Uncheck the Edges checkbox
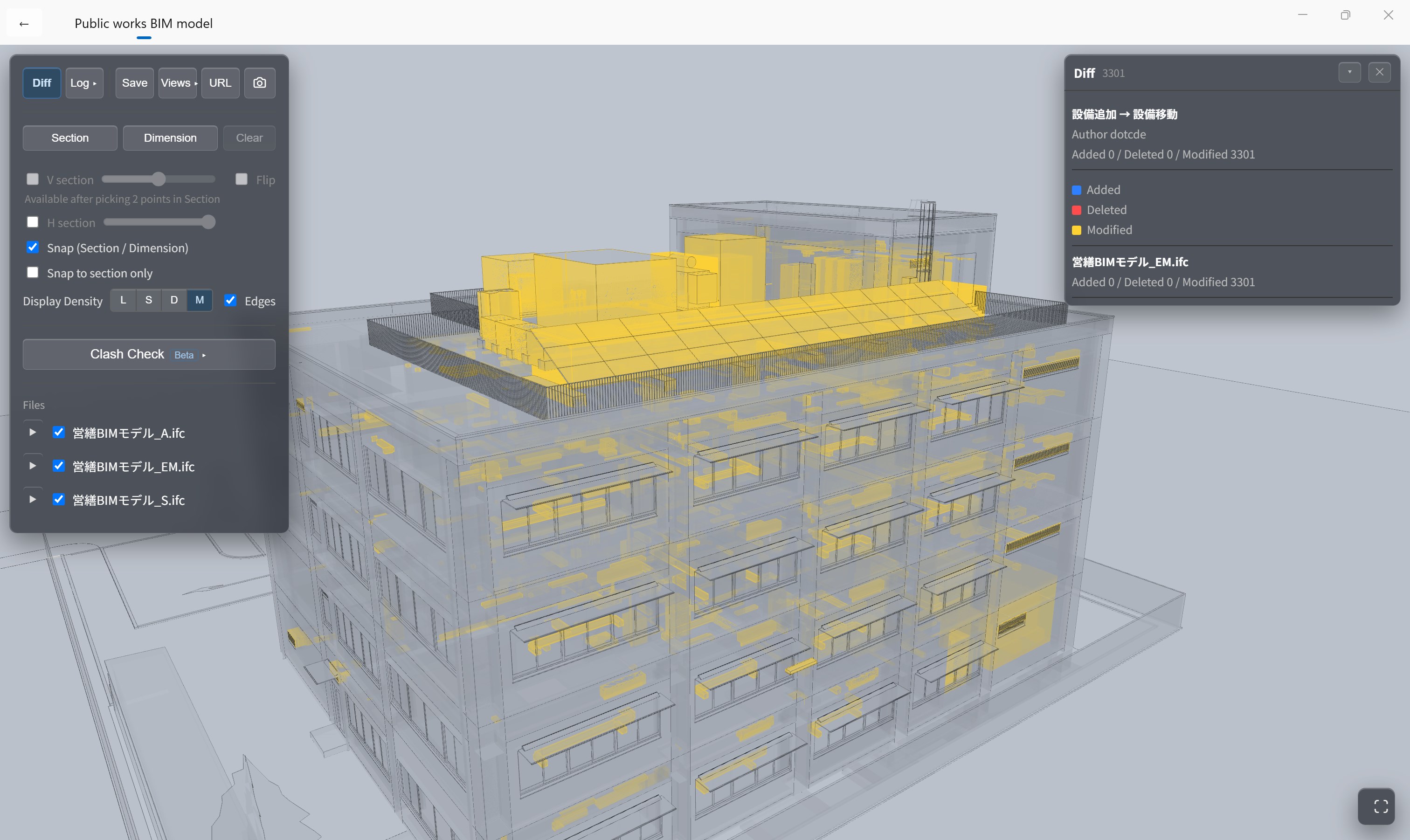1410x840 pixels. coord(230,300)
